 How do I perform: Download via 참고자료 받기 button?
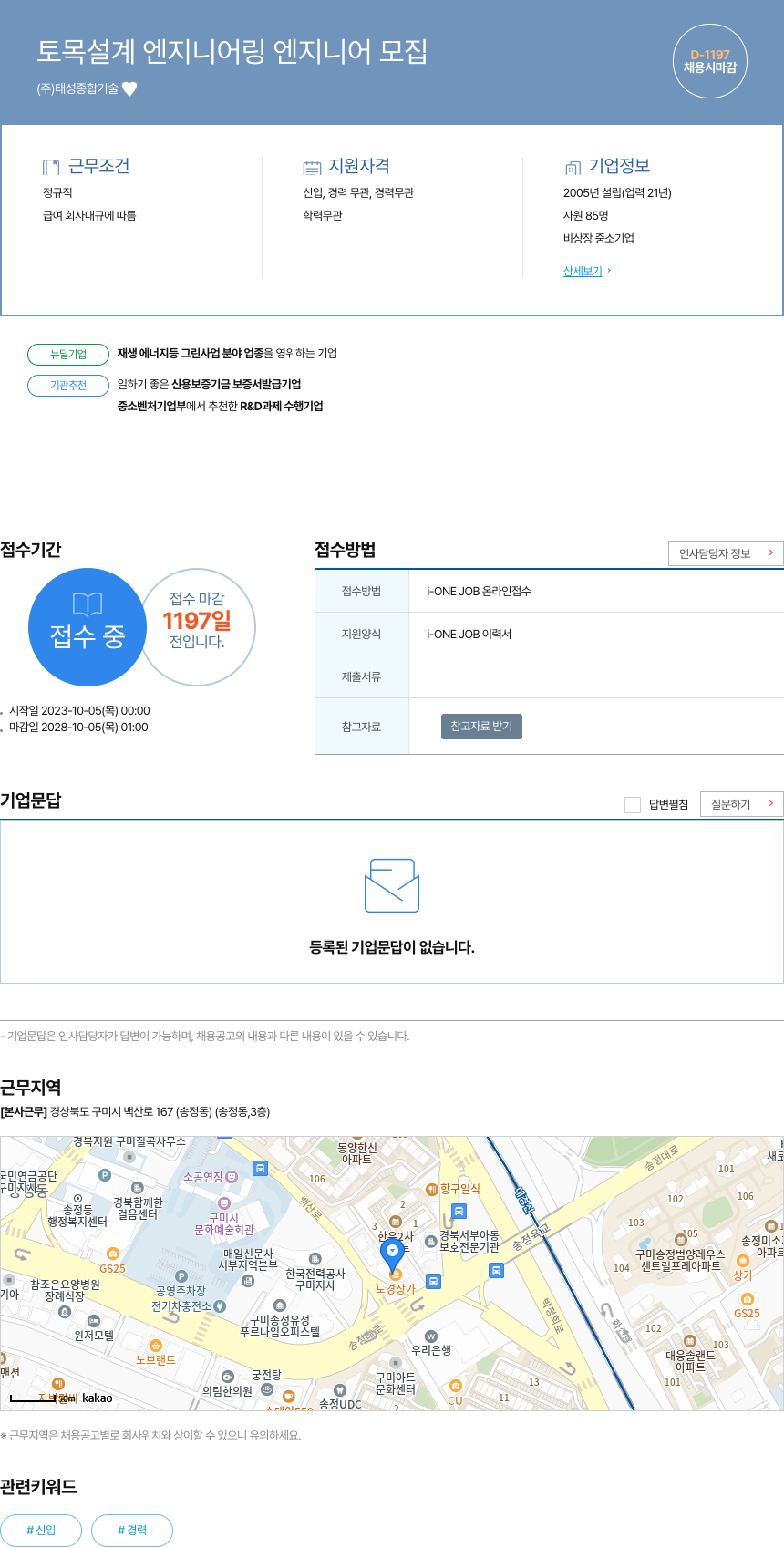point(481,727)
